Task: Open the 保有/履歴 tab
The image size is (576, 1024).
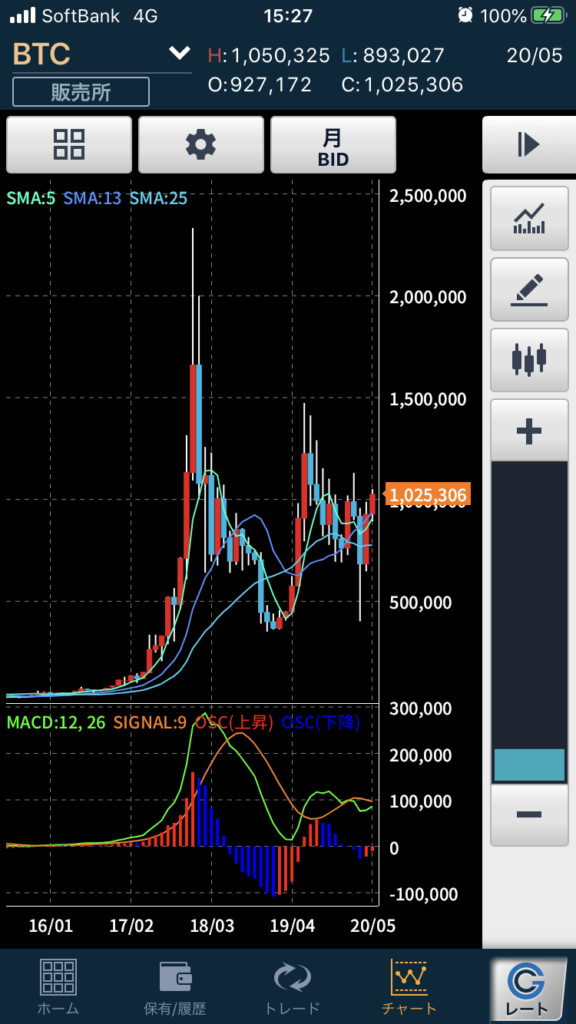Action: tap(176, 987)
